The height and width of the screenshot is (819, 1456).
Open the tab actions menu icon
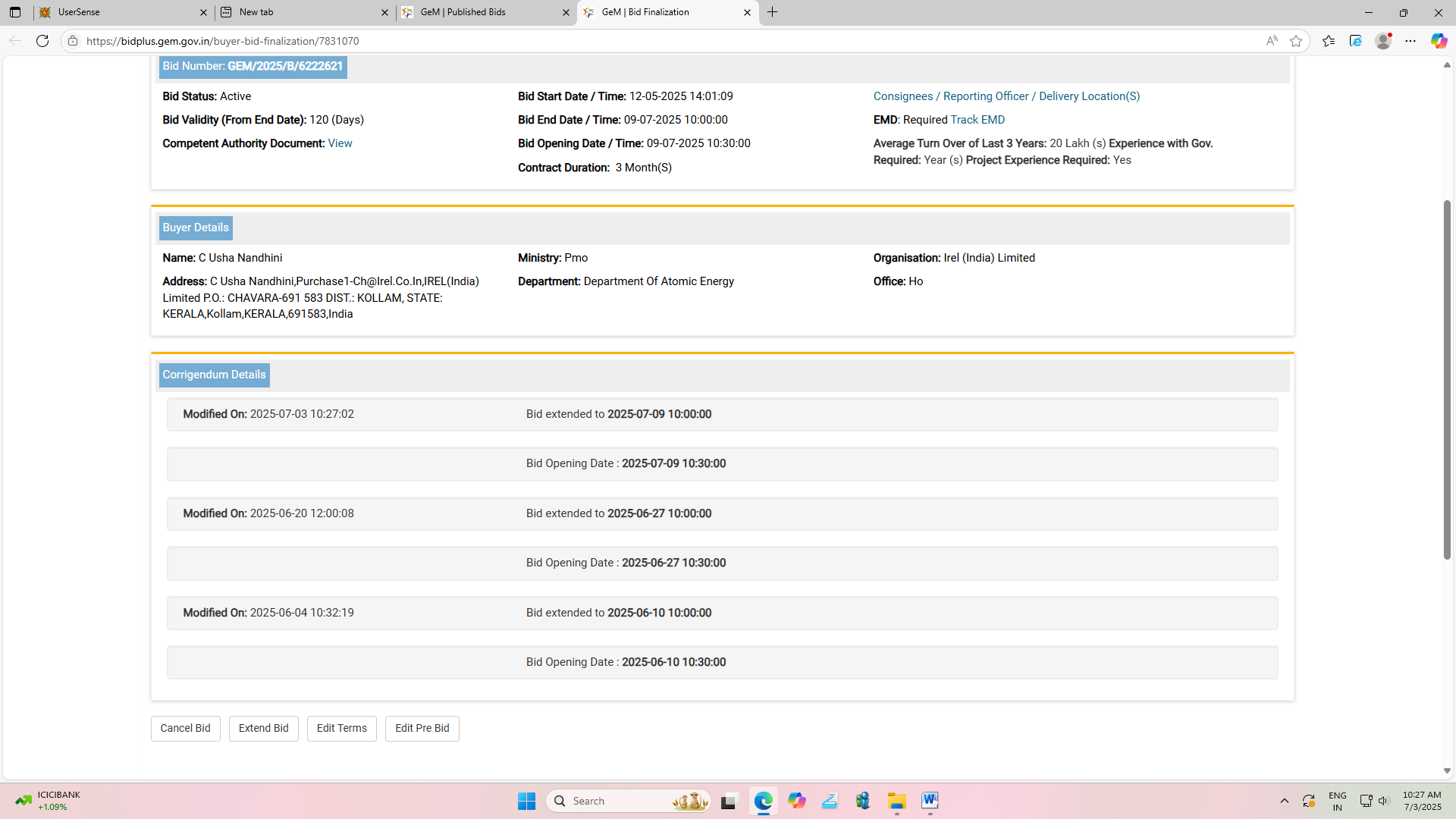pos(15,12)
